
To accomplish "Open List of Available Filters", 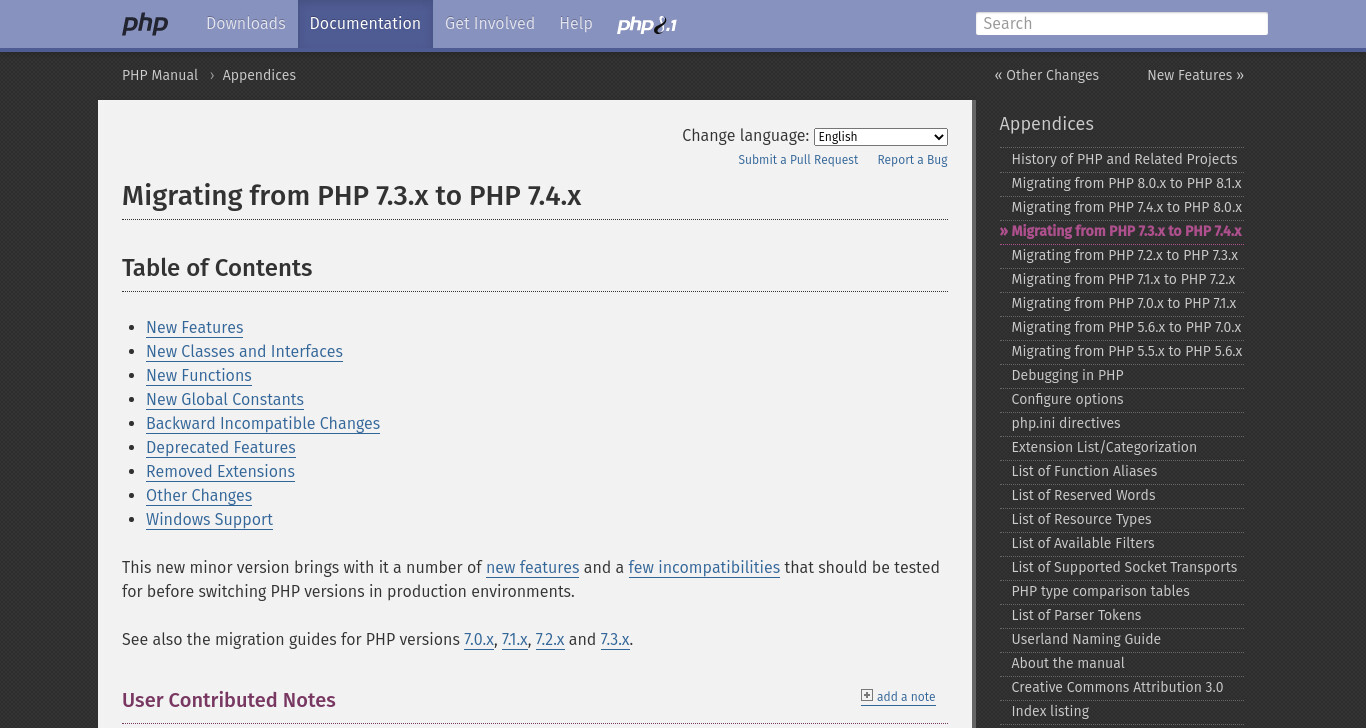I will [1082, 544].
